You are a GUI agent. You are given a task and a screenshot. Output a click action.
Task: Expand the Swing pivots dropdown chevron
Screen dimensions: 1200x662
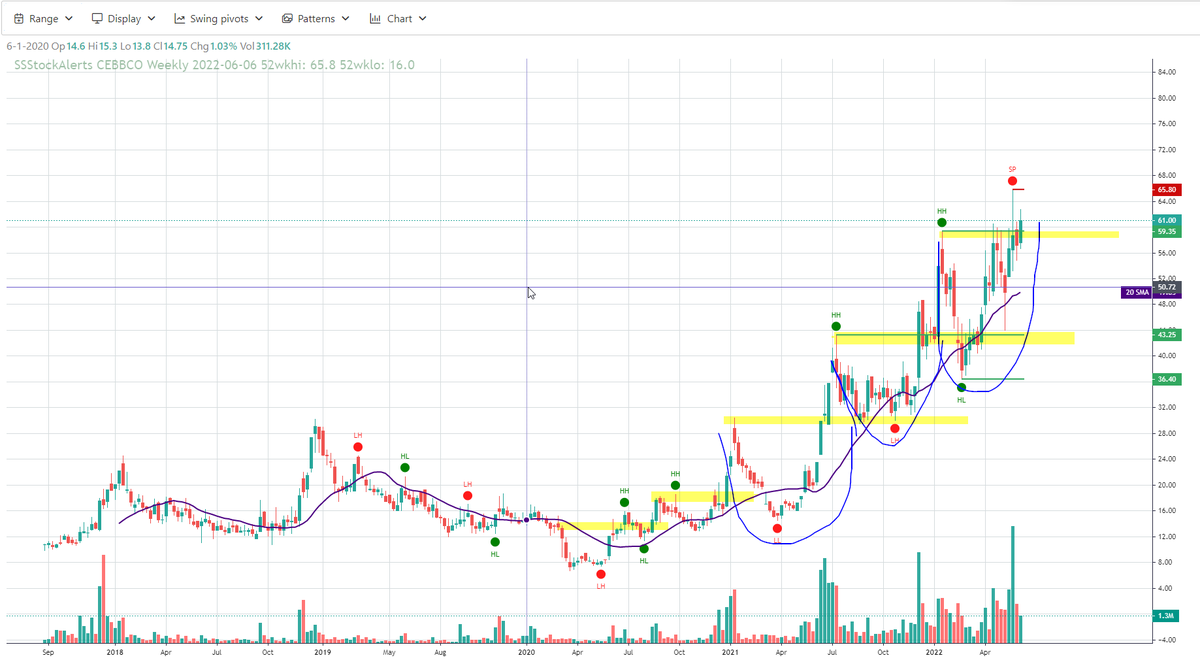[x=259, y=19]
